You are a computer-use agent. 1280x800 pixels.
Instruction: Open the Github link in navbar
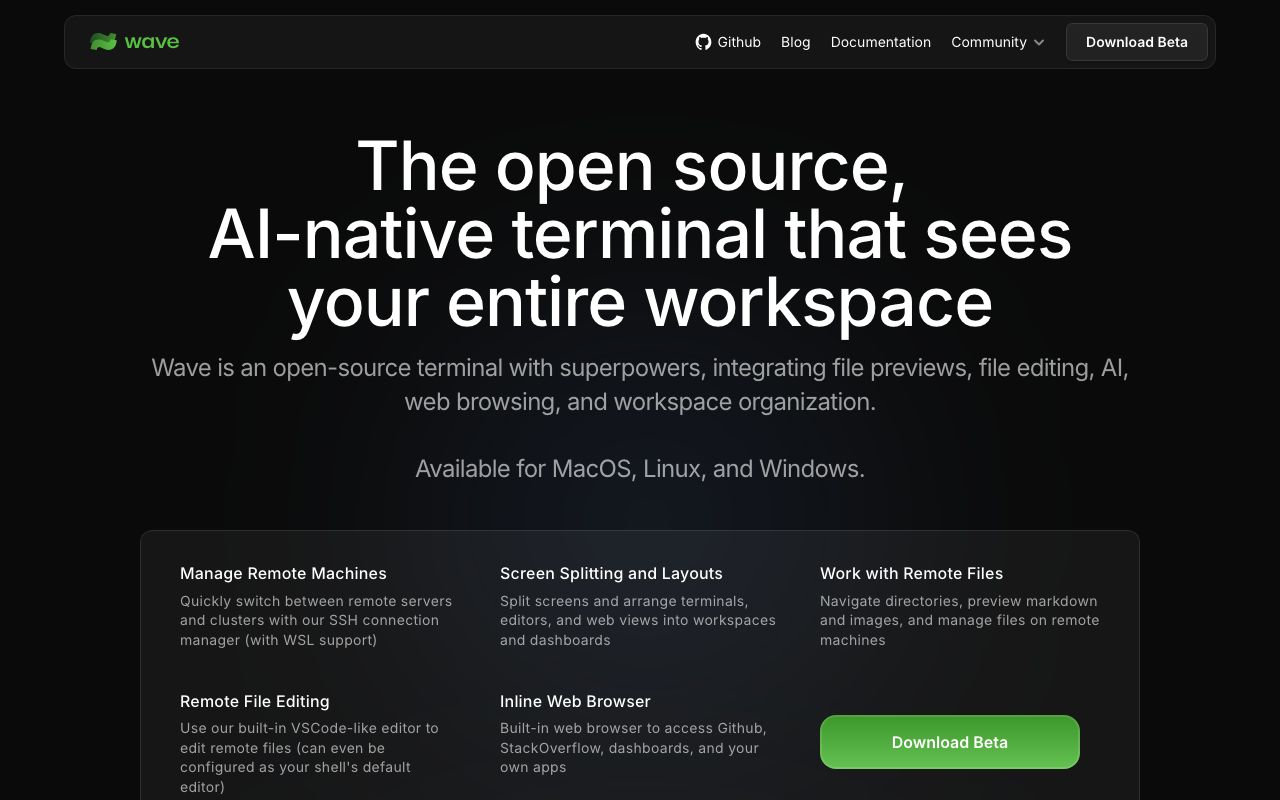728,42
